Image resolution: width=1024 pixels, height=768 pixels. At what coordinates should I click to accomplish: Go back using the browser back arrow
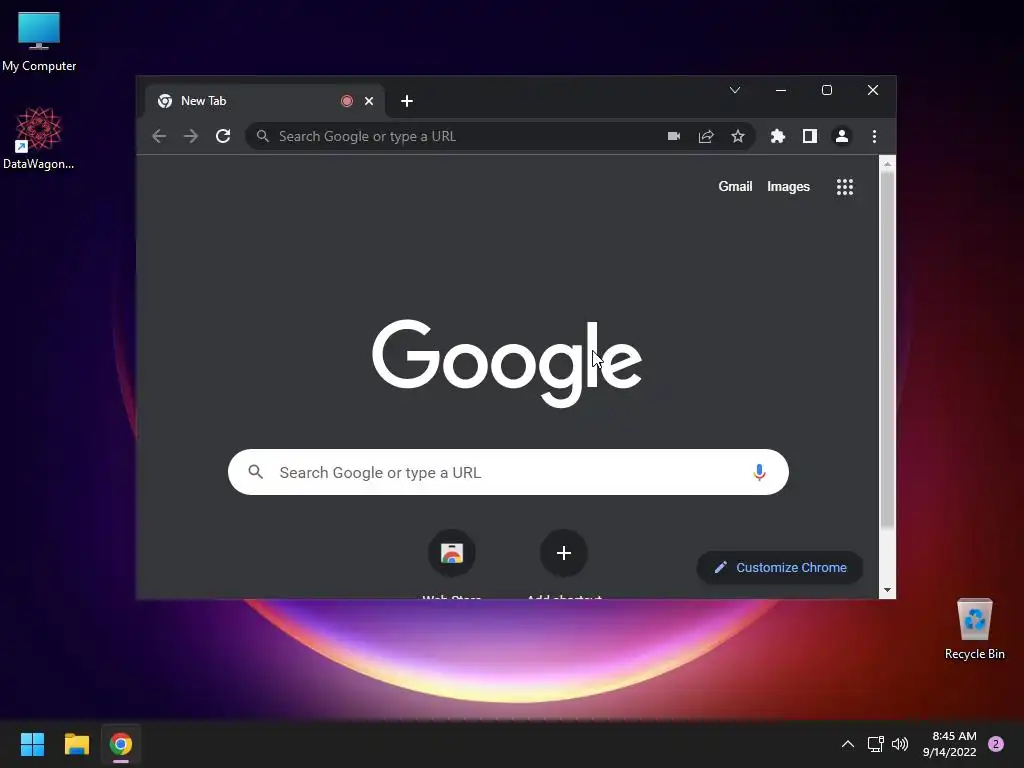click(x=159, y=136)
